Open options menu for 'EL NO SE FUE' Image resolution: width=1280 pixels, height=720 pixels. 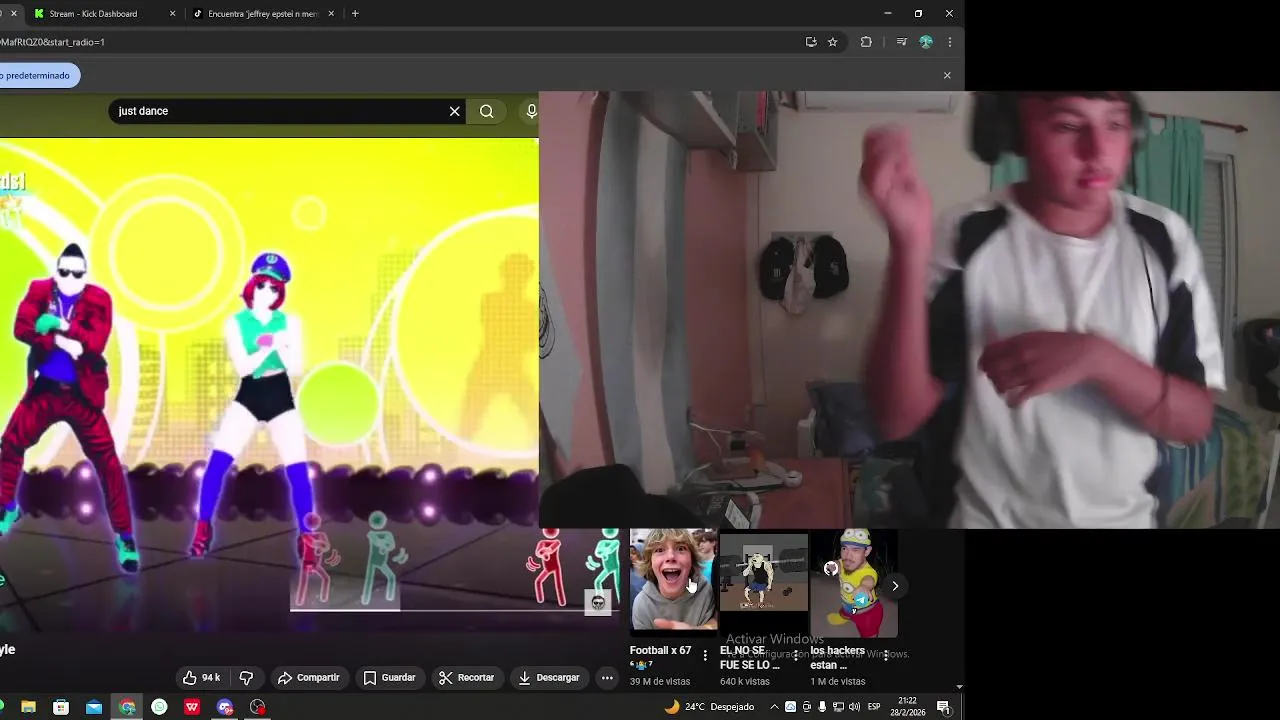795,656
